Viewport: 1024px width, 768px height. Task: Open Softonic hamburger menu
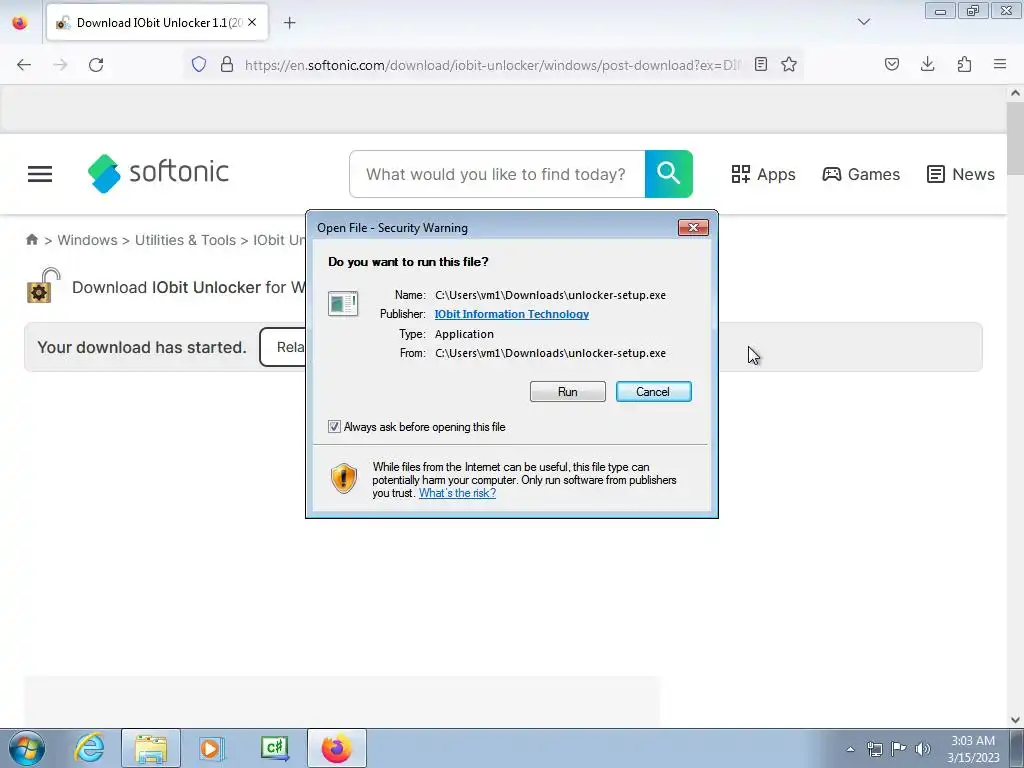40,174
